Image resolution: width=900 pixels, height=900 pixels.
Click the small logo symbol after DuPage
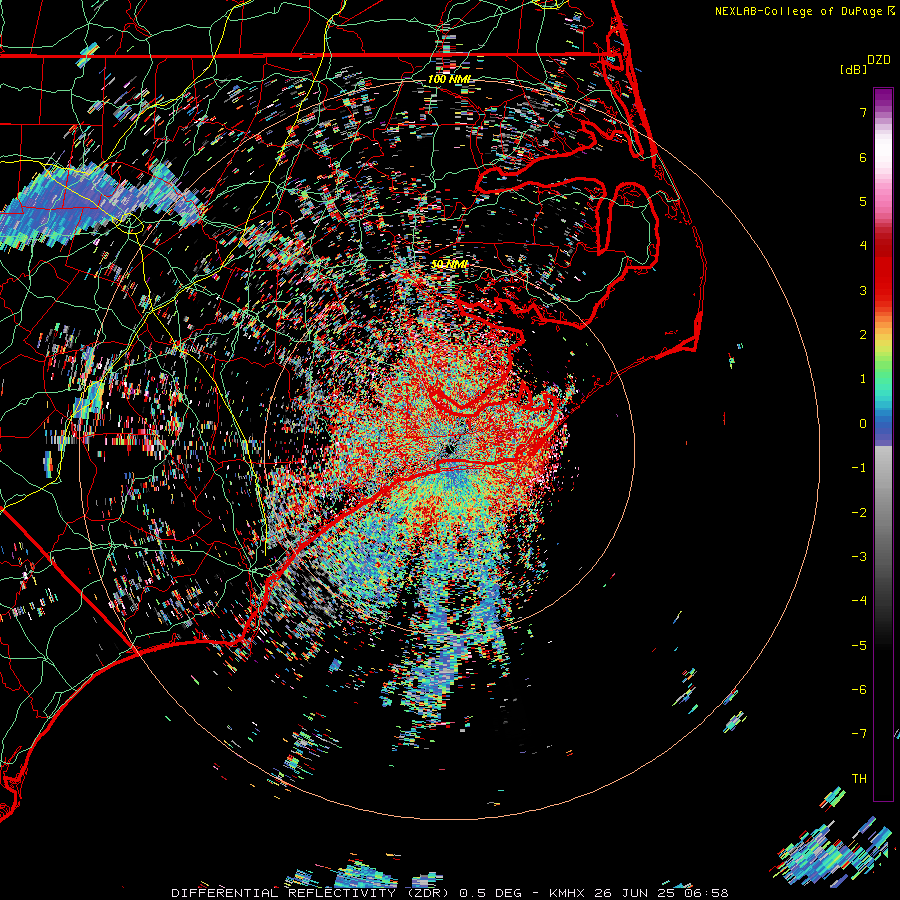[x=891, y=11]
